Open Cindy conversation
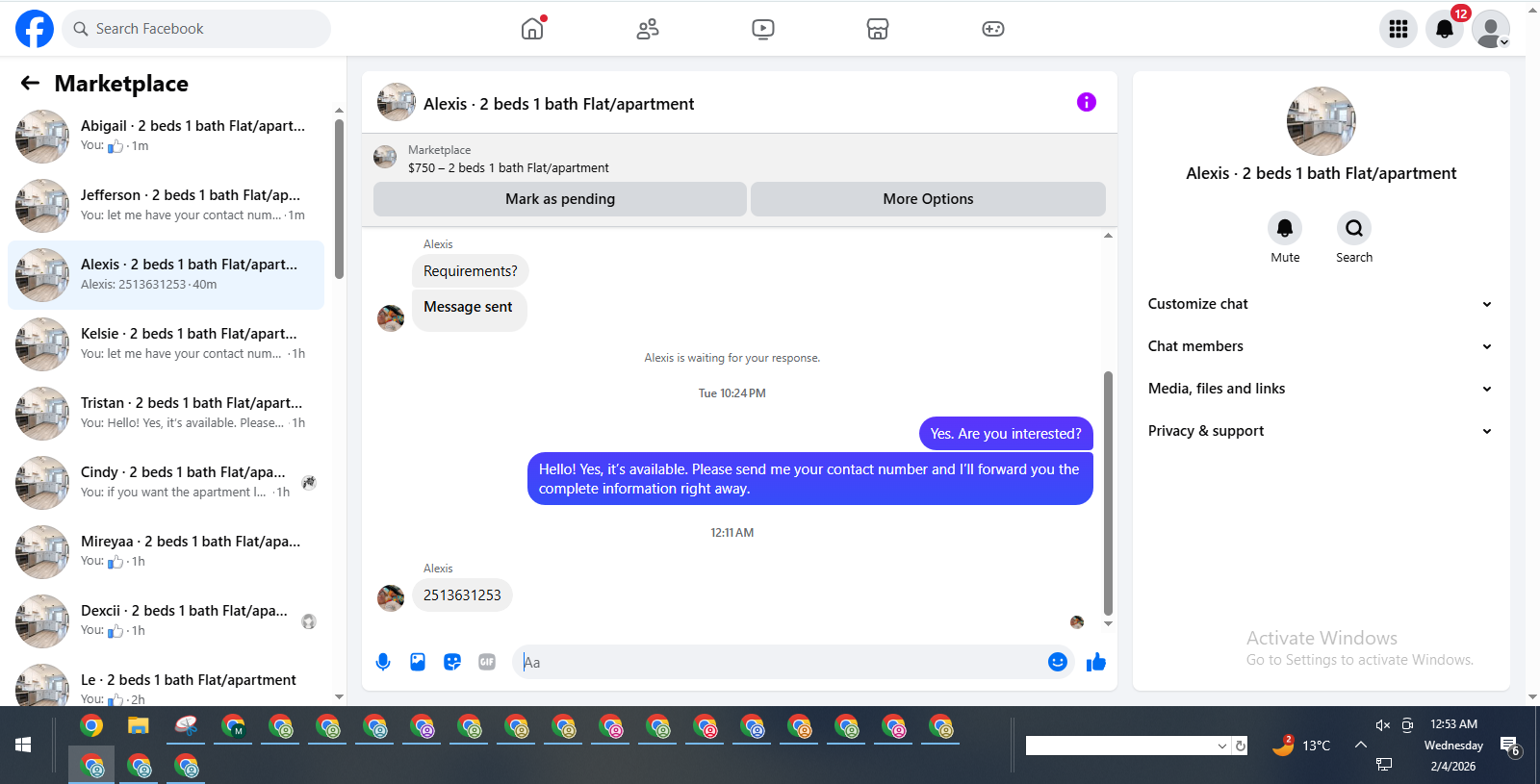Image resolution: width=1540 pixels, height=784 pixels. [166, 483]
